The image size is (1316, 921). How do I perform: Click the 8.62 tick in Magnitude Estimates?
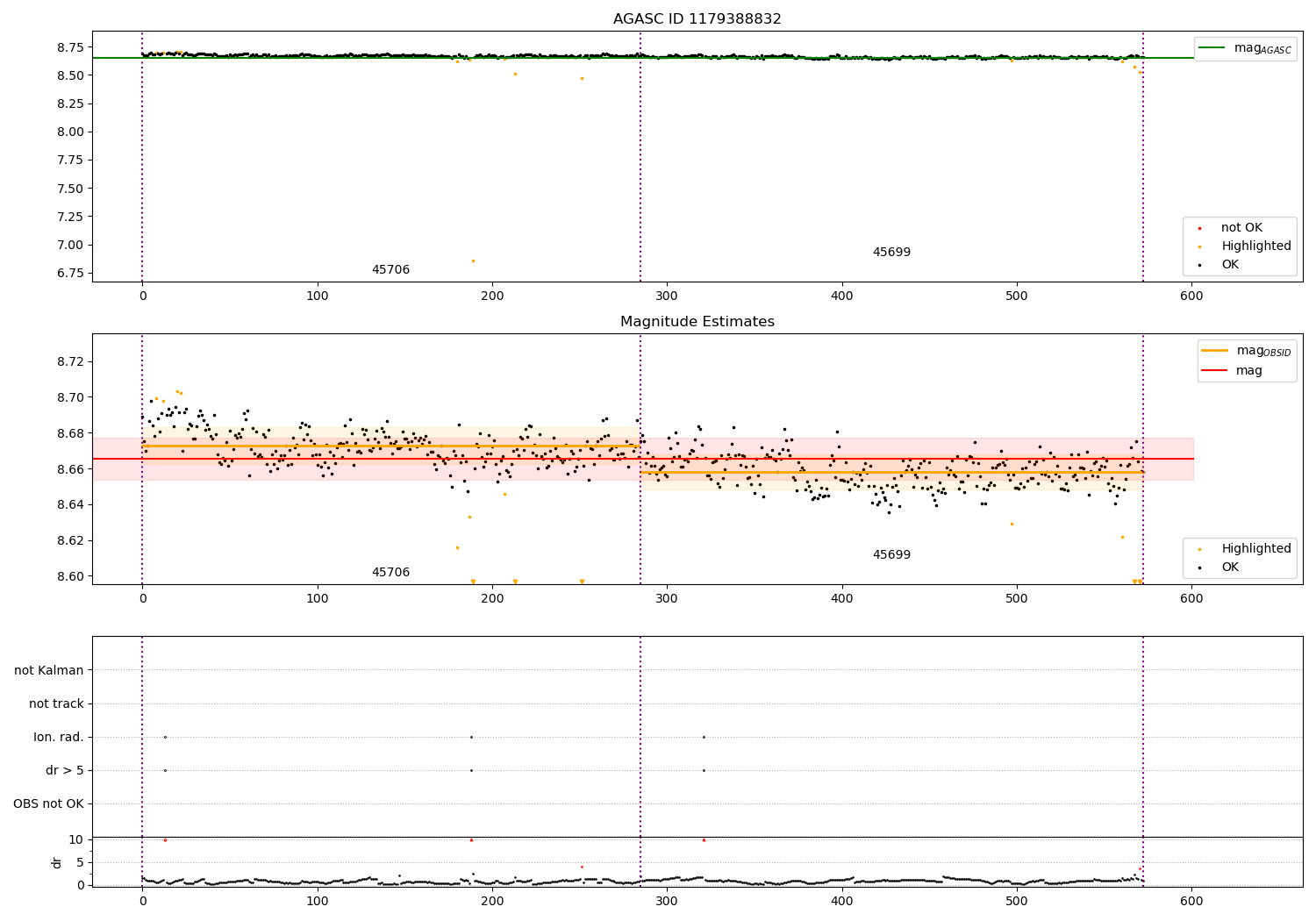[69, 540]
